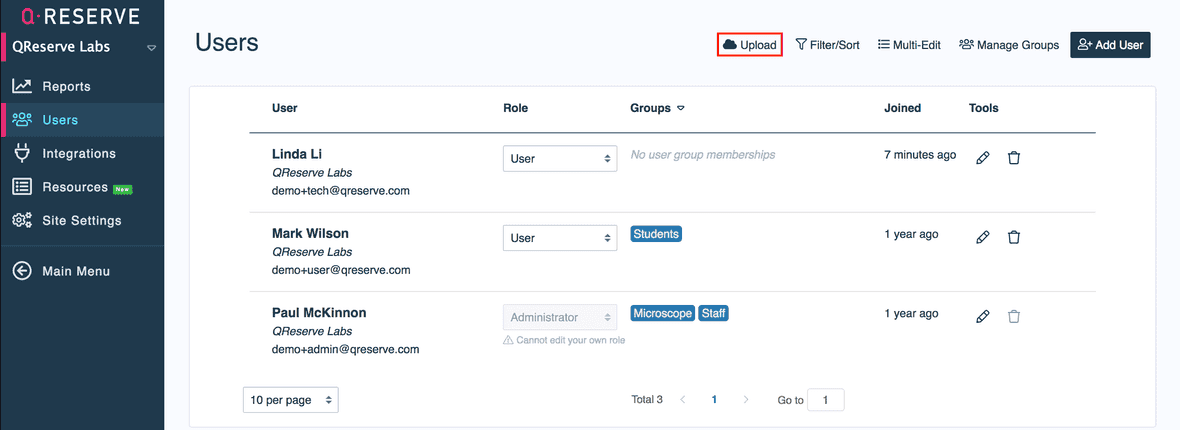Open edit for Mark Wilson via pencil icon
Viewport: 1180px width, 430px height.
click(x=982, y=237)
